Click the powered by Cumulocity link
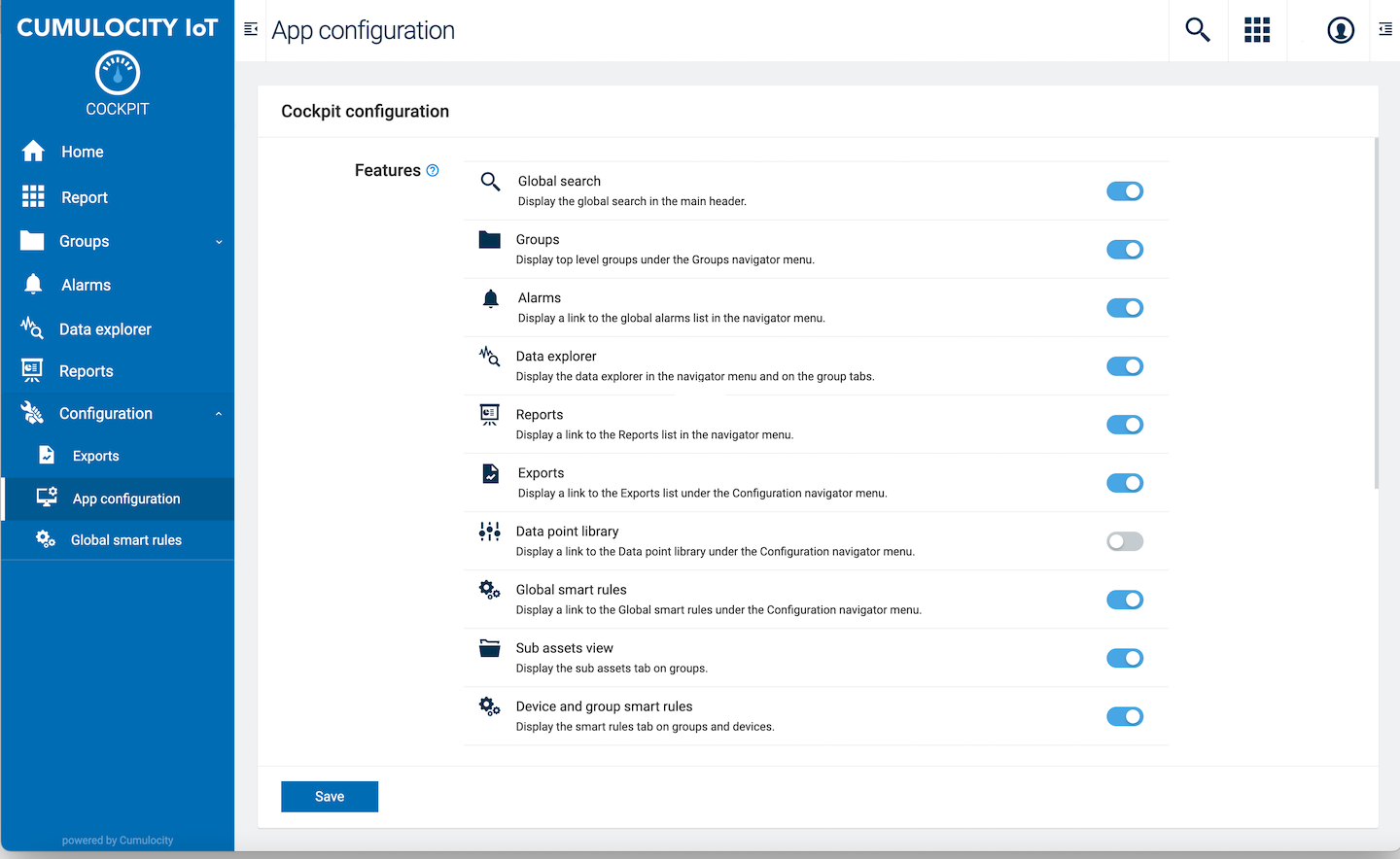This screenshot has width=1400, height=859. [118, 841]
